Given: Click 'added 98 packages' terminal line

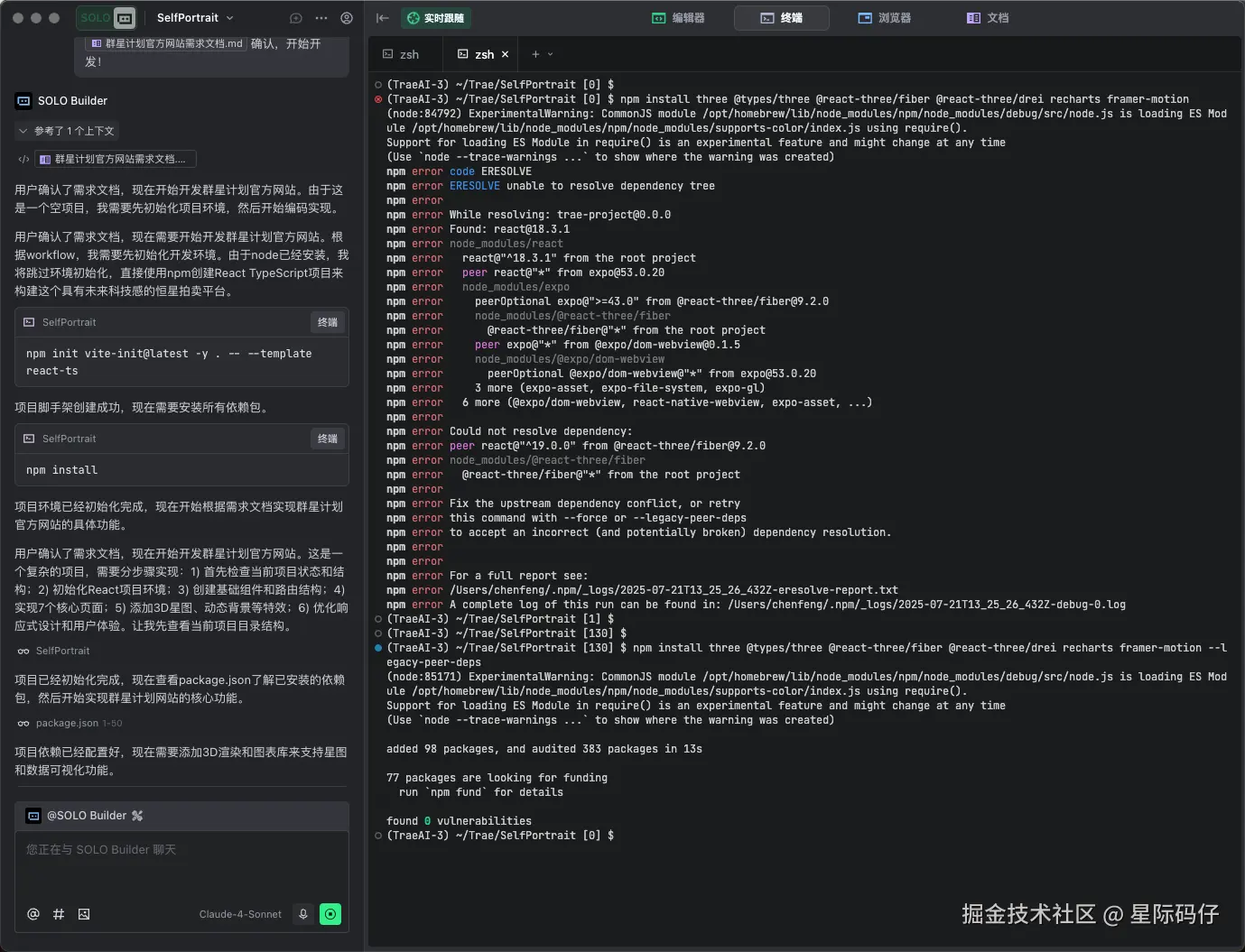Looking at the screenshot, I should coord(544,749).
